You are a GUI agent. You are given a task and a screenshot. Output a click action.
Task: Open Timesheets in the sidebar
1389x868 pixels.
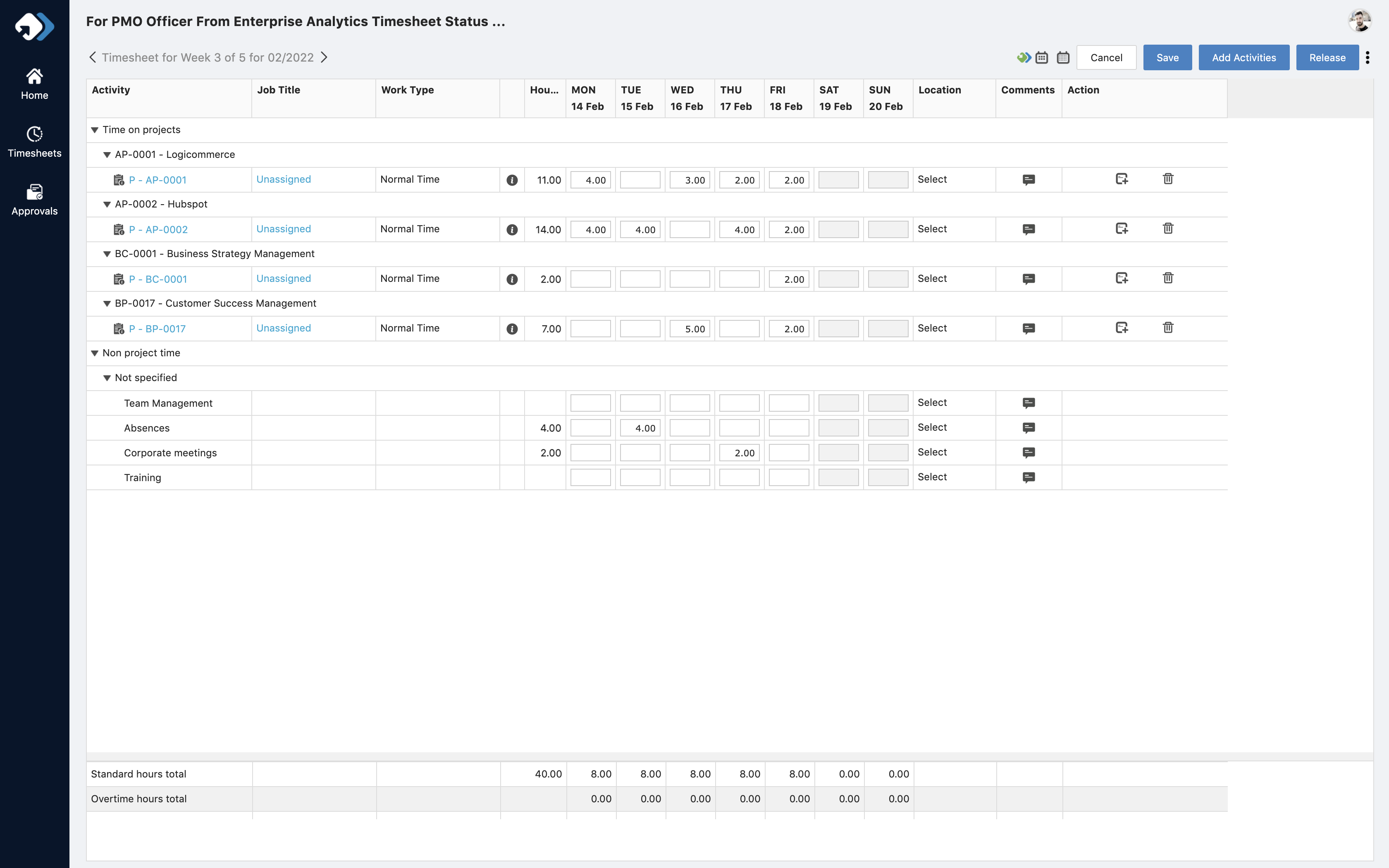coord(34,142)
